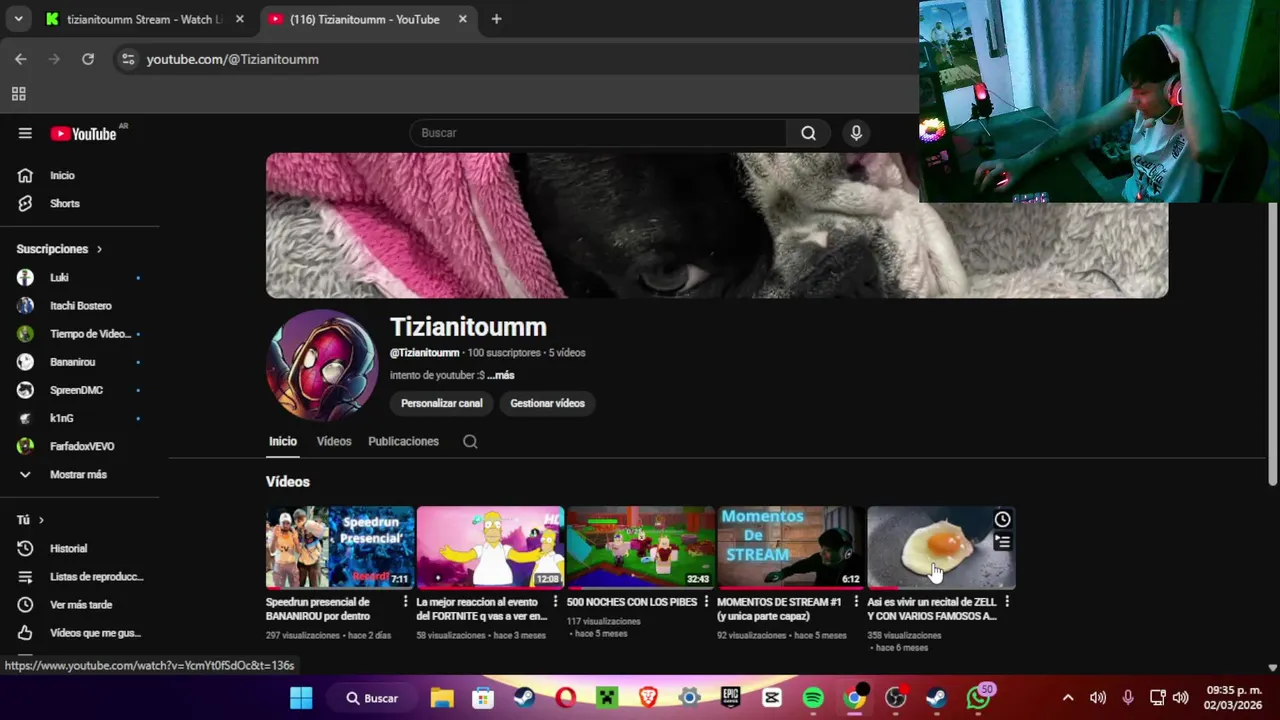Click the YouTube logo
This screenshot has width=1280, height=720.
coord(84,134)
